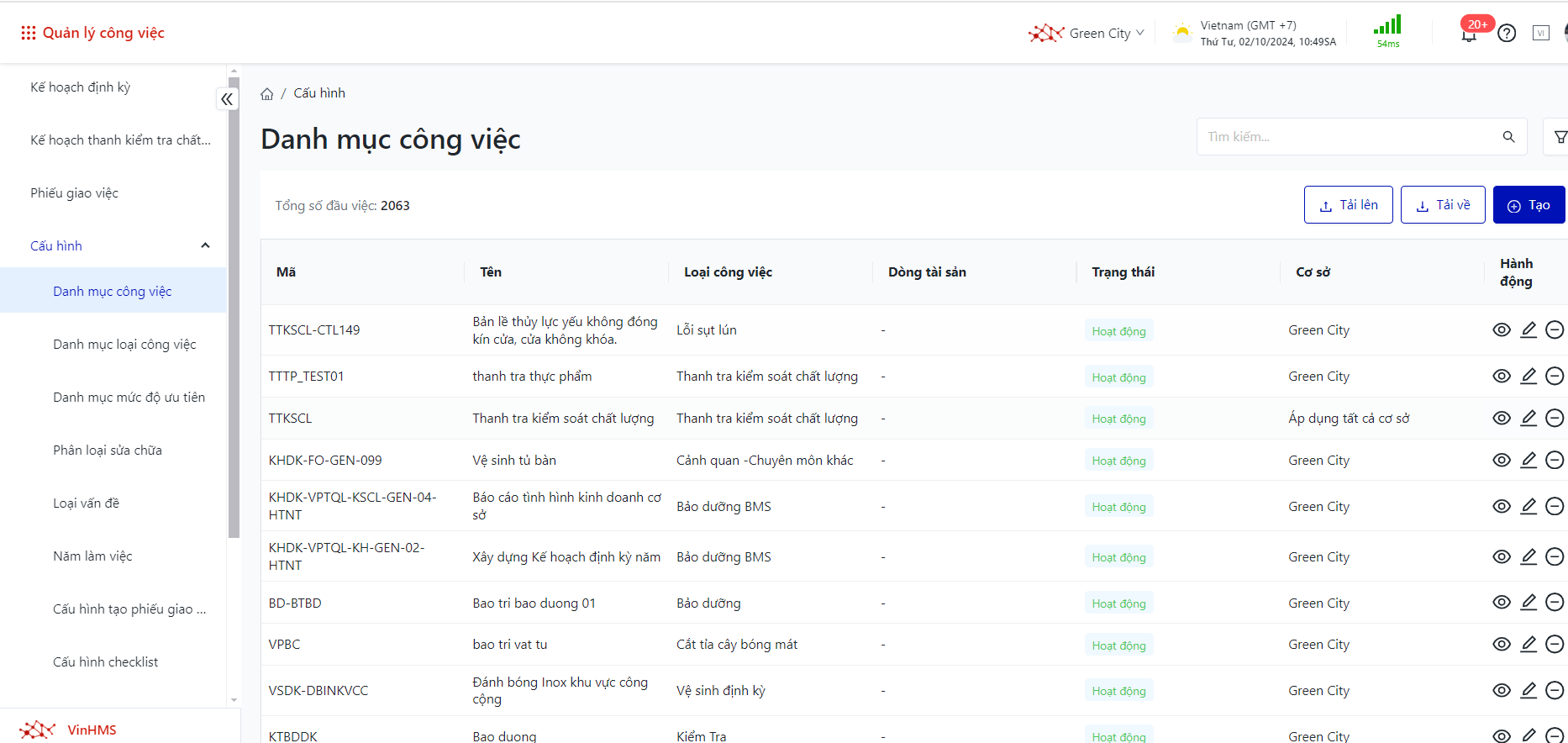Edit the BD-BTBD row with pencil icon
This screenshot has height=743, width=1568.
1529,602
